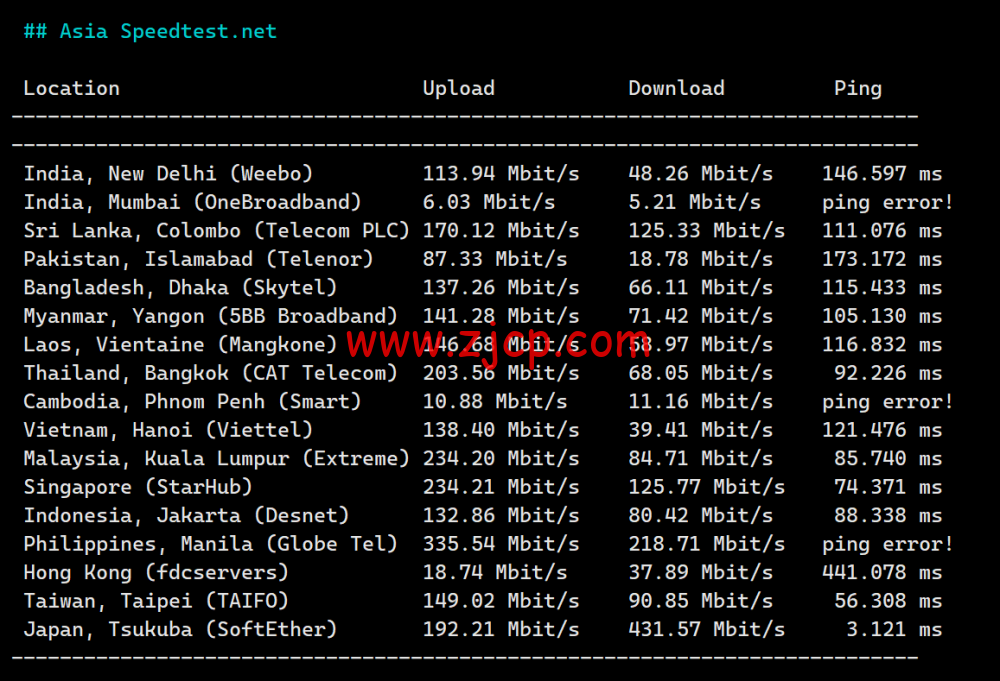Screen dimensions: 1000x681
Task: Click 'India, New Delhi (Weebo)' row text
Action: [x=168, y=174]
